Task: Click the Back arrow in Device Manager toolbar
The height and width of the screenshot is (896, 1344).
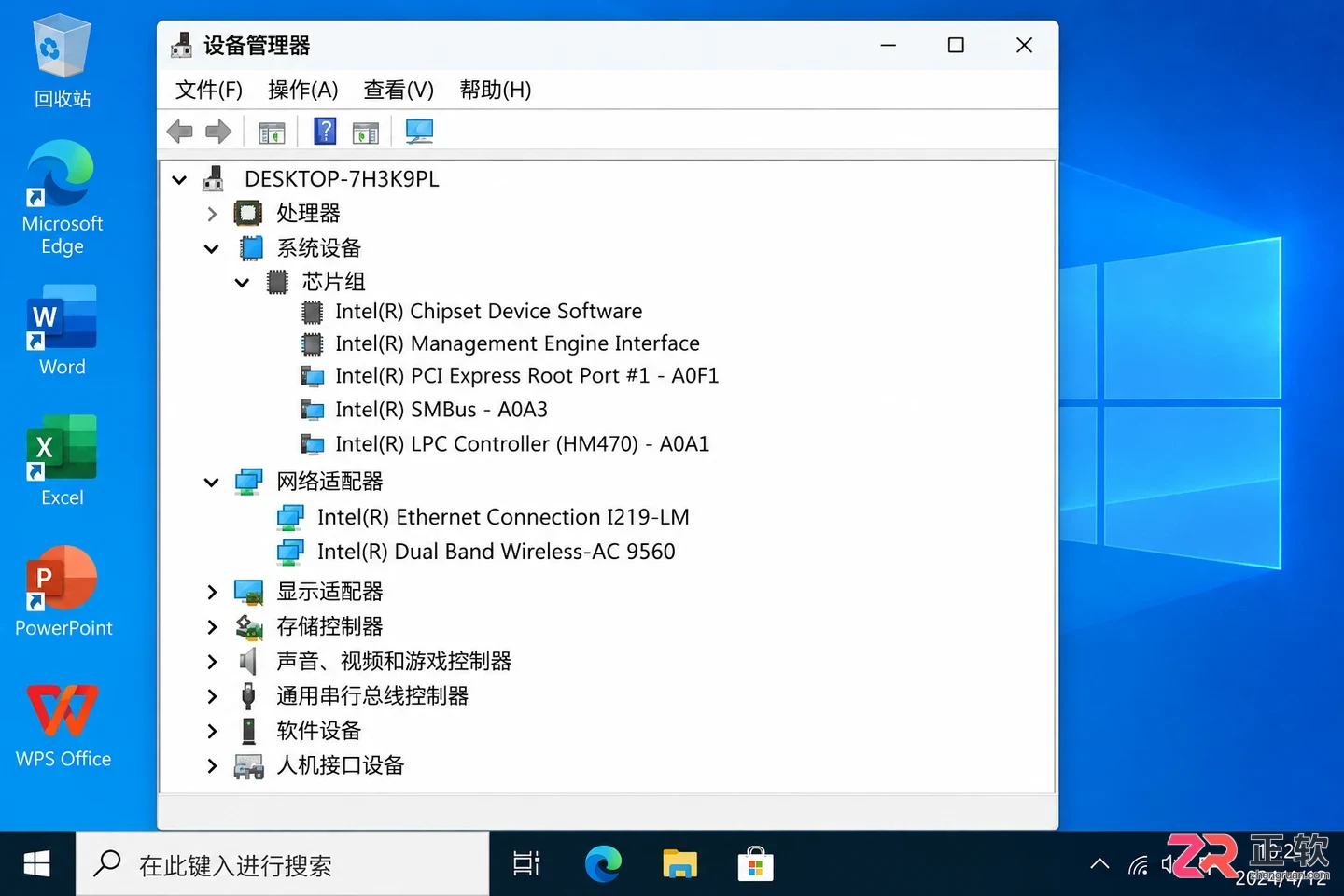Action: pyautogui.click(x=179, y=132)
